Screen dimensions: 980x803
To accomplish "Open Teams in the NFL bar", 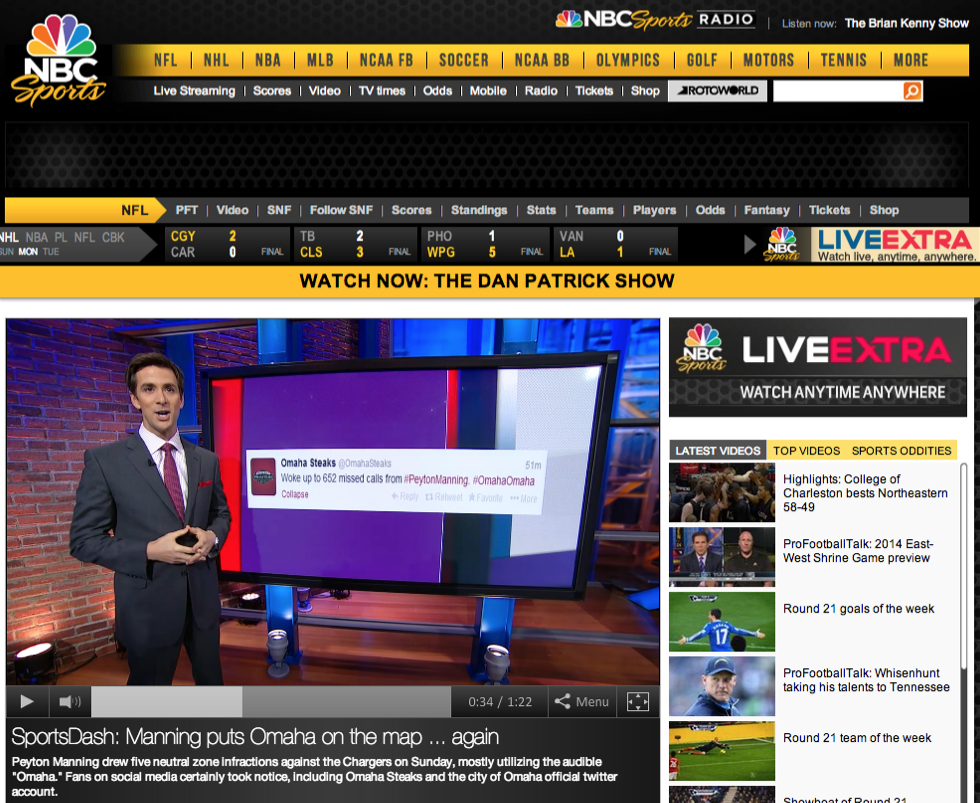I will (x=594, y=210).
